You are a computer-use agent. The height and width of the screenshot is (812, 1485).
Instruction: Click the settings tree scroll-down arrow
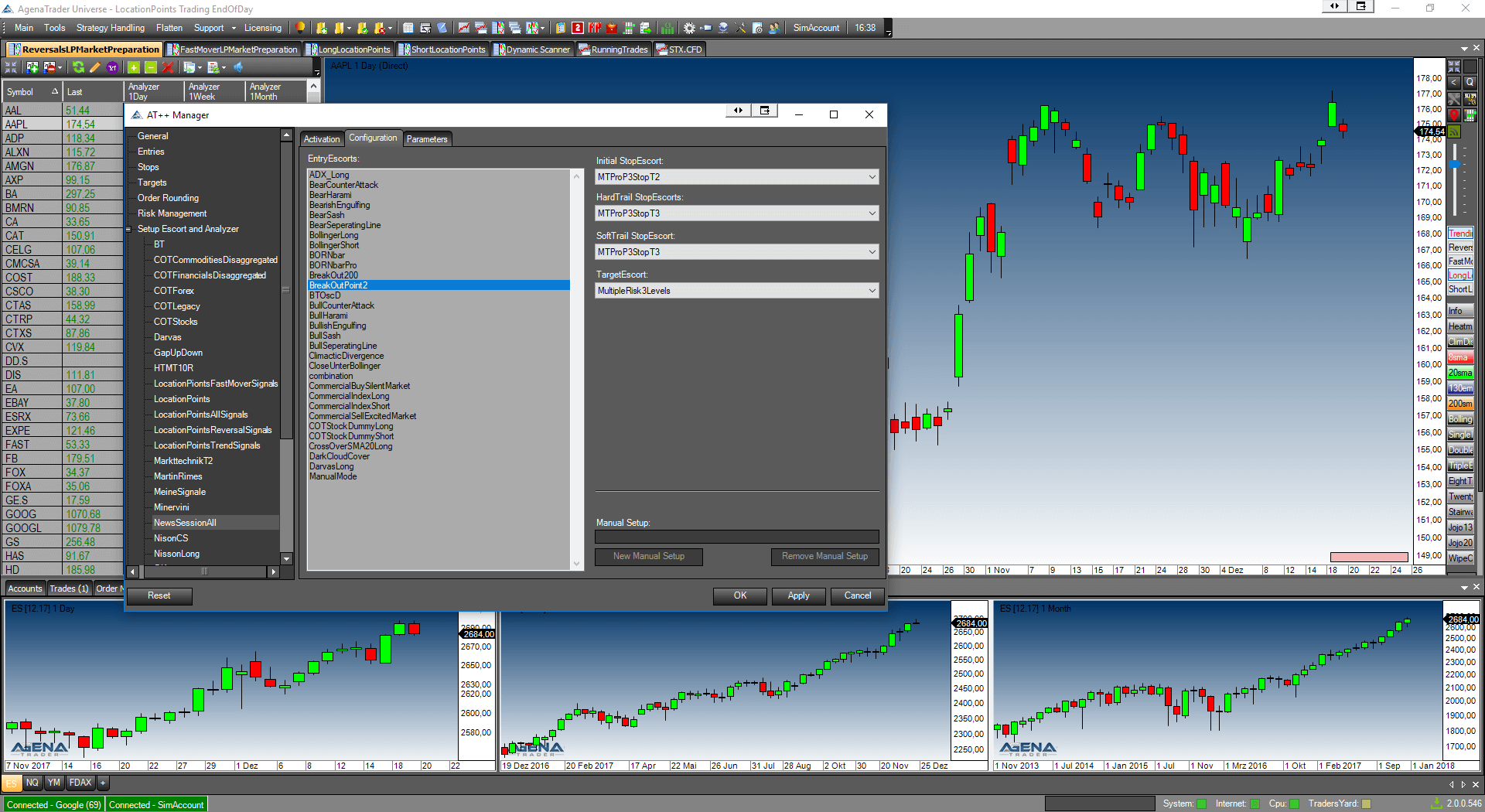coord(286,558)
